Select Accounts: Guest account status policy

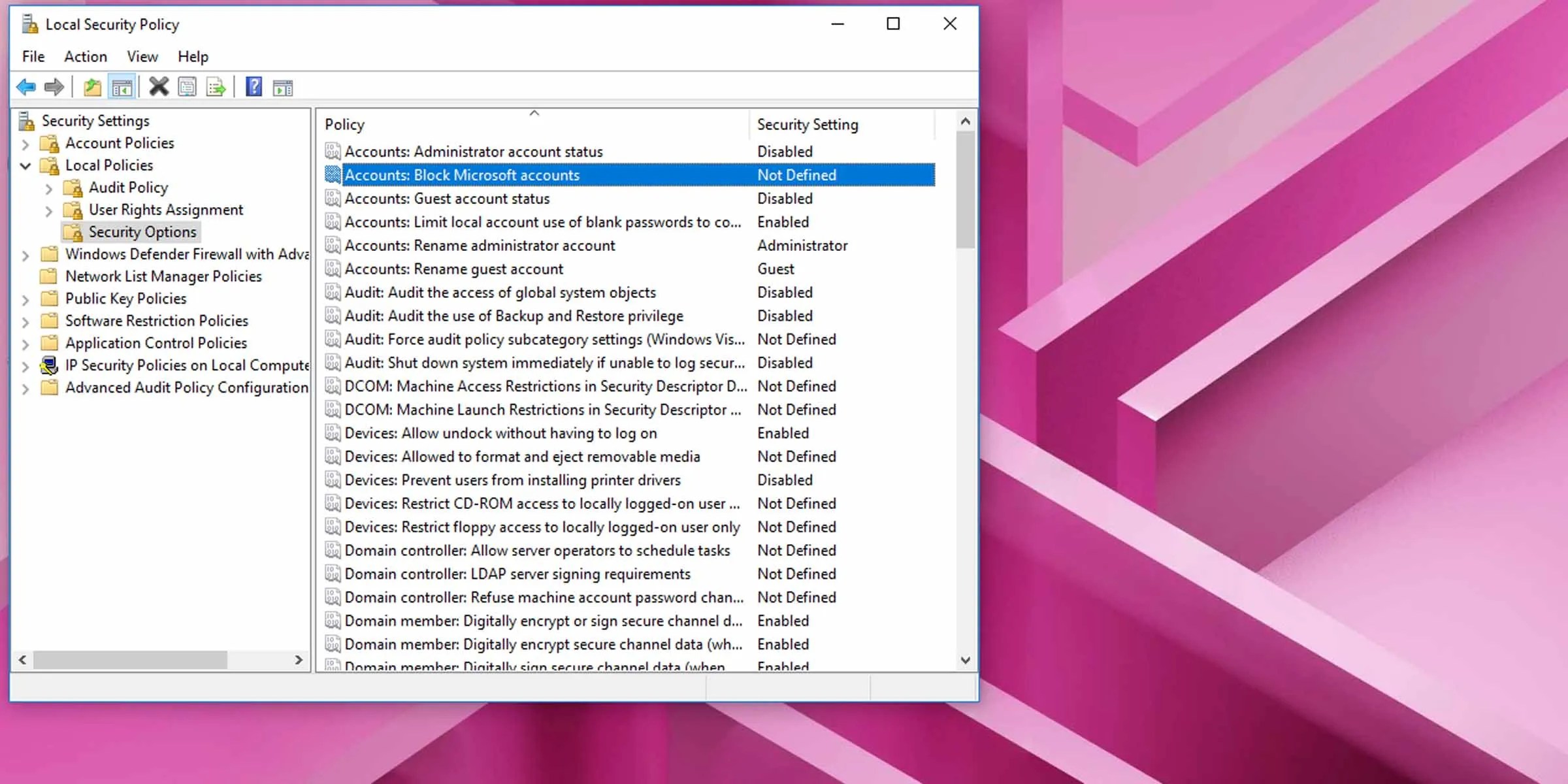448,198
